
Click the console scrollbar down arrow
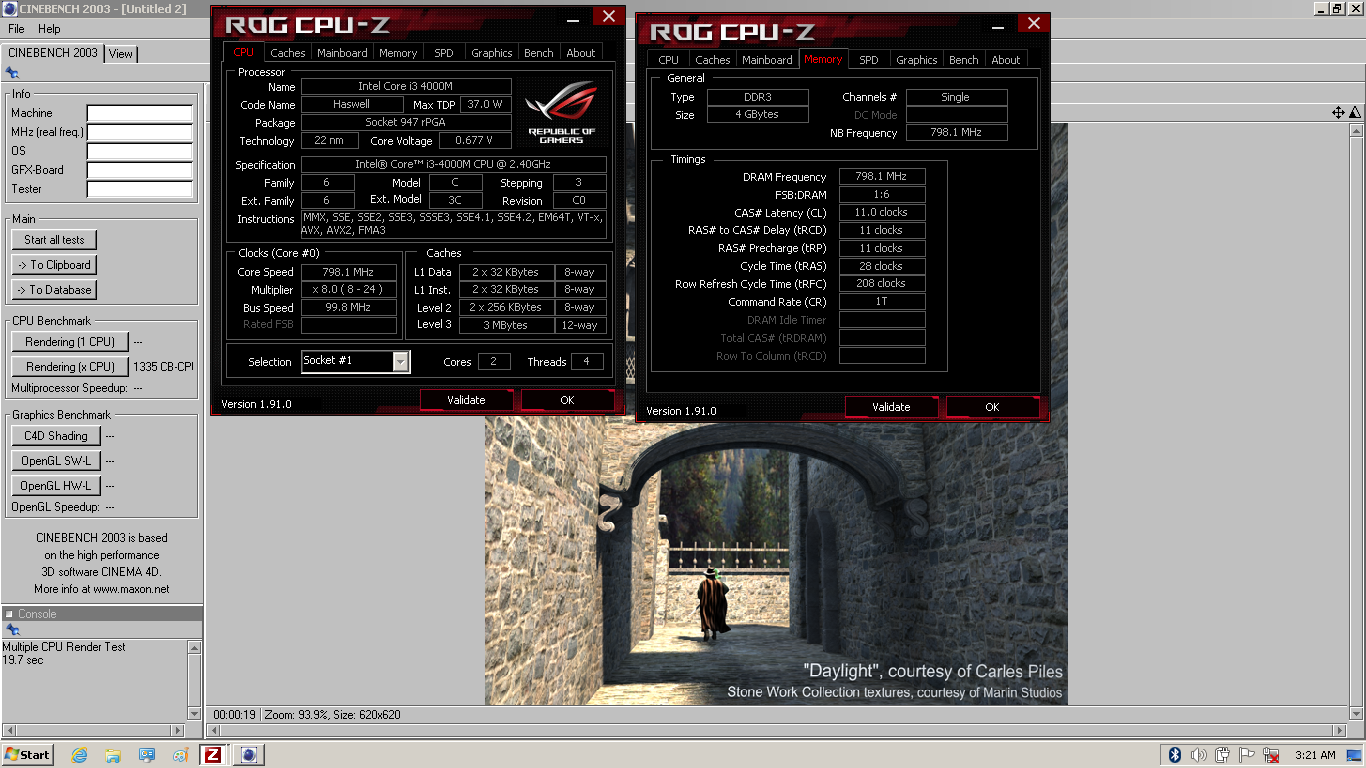194,714
